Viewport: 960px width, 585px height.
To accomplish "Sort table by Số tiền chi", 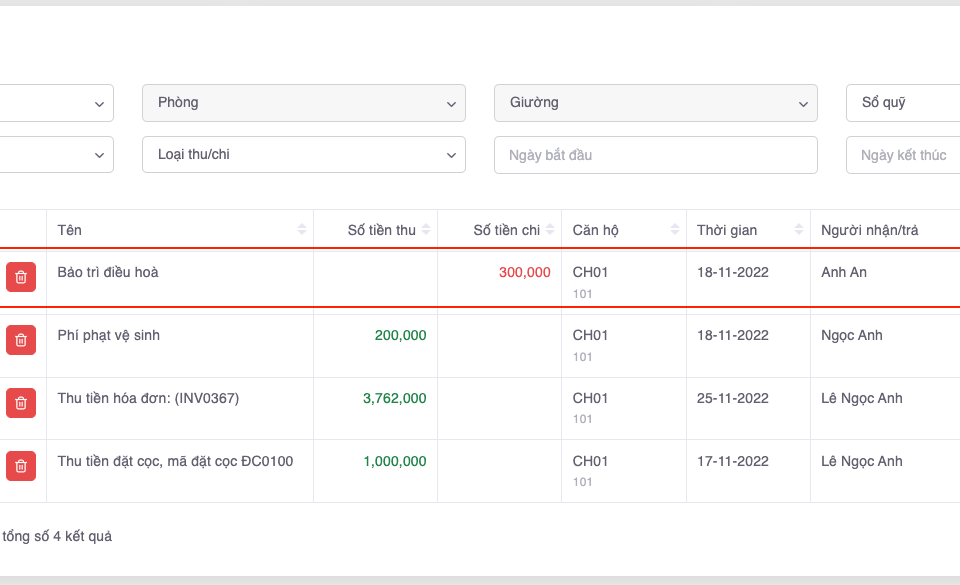I will click(x=550, y=230).
